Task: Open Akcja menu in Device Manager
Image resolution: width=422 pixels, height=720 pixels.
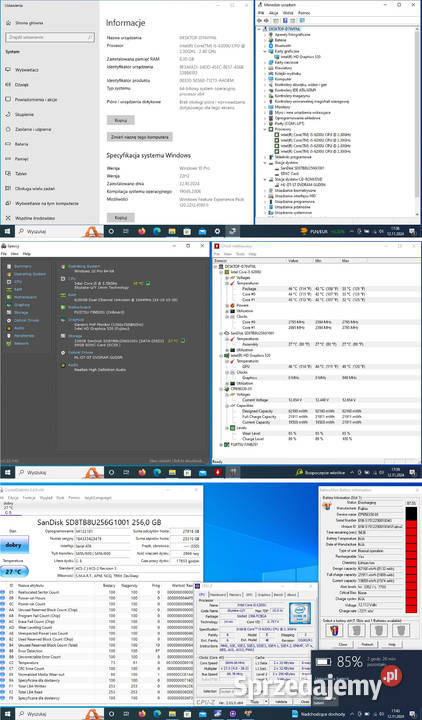Action: (274, 13)
